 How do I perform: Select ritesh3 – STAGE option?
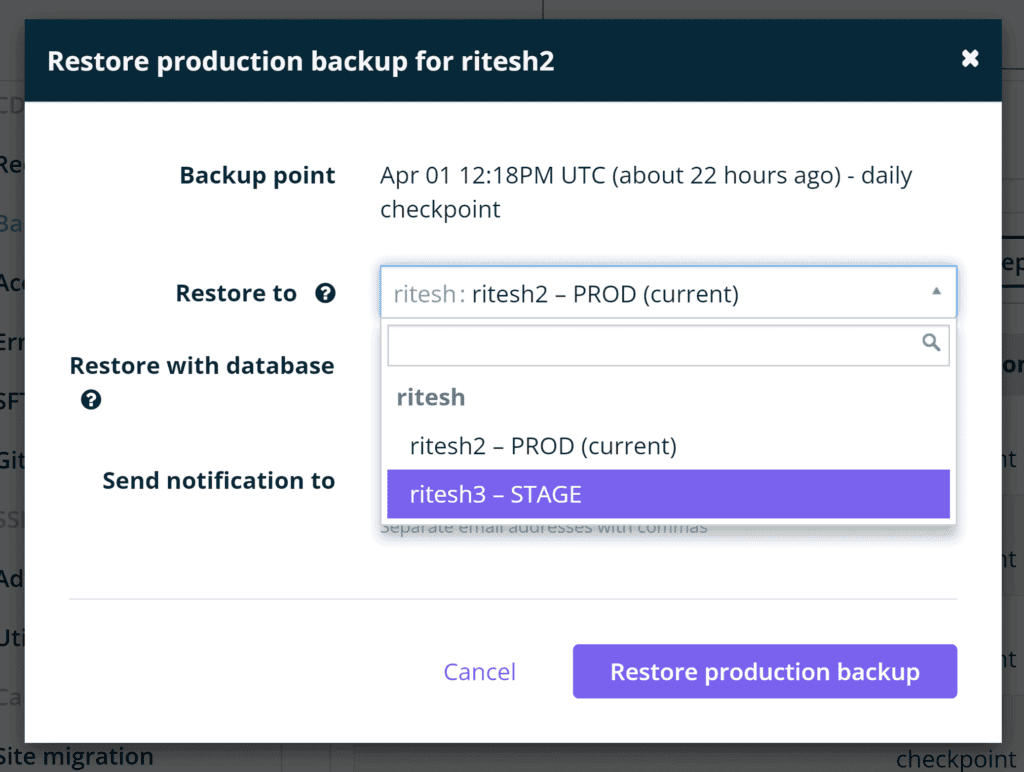coord(668,494)
